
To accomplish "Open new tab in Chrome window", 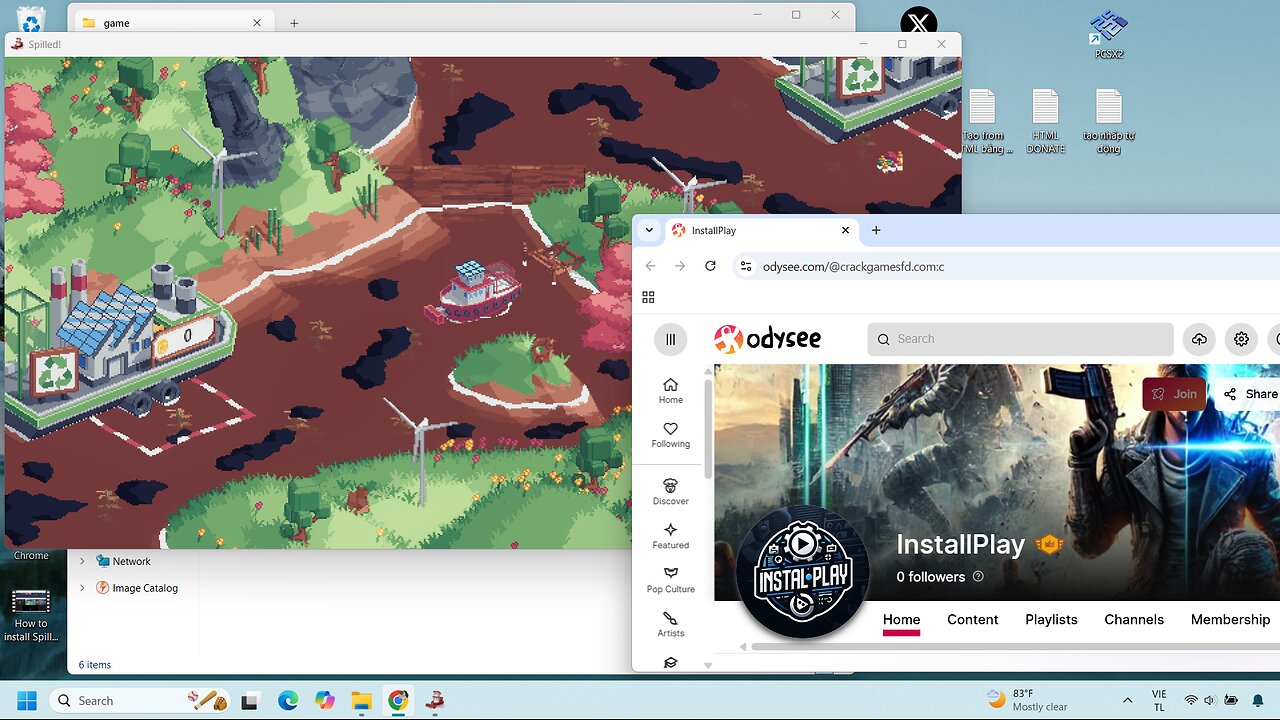I will click(876, 230).
